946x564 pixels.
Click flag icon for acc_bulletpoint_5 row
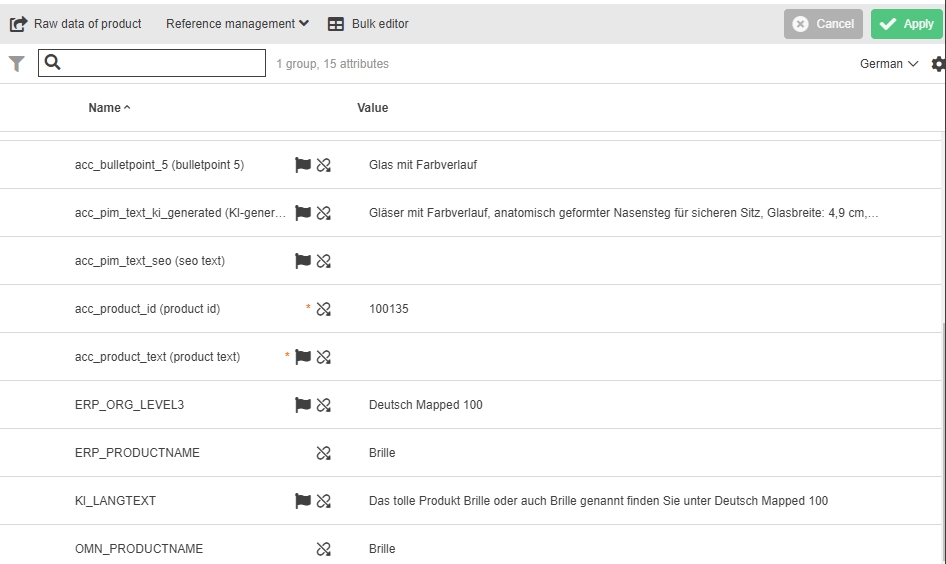point(303,165)
